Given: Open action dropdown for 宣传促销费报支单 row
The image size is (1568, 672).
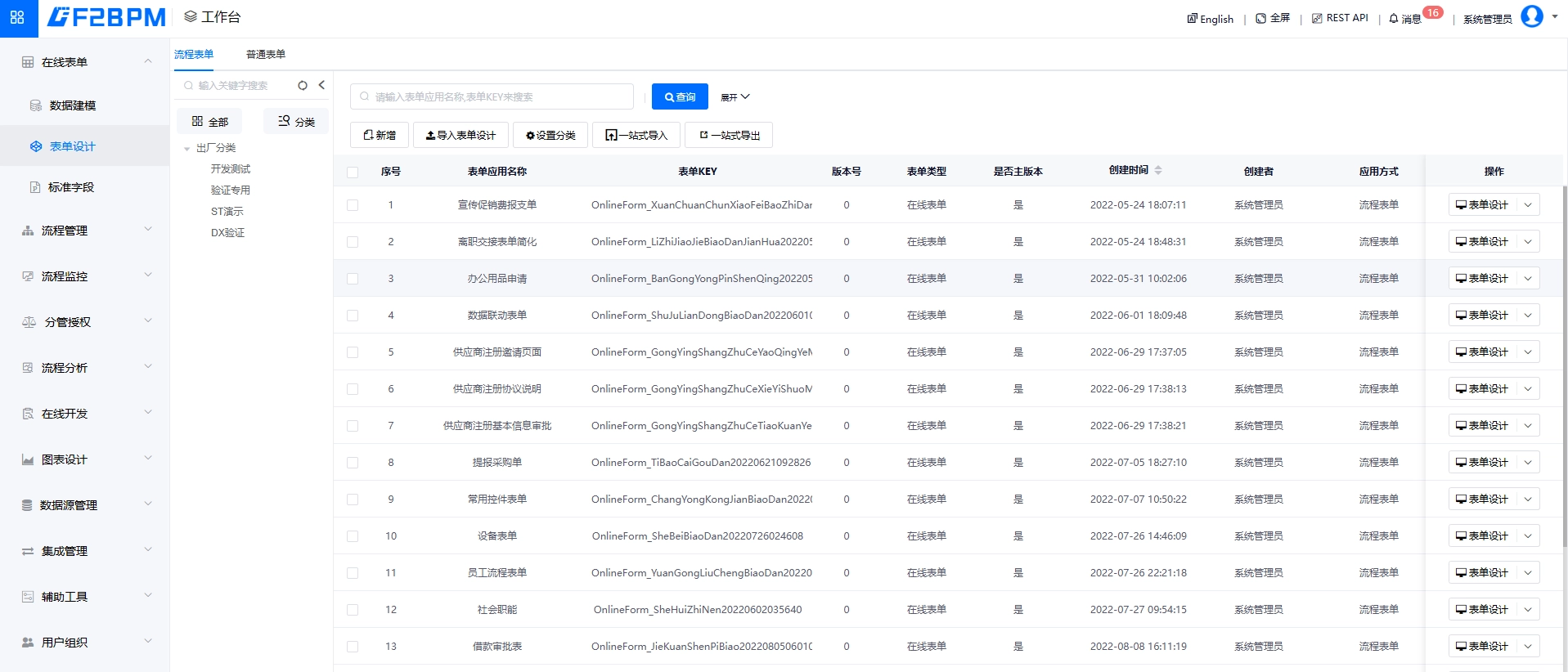Looking at the screenshot, I should pyautogui.click(x=1528, y=205).
